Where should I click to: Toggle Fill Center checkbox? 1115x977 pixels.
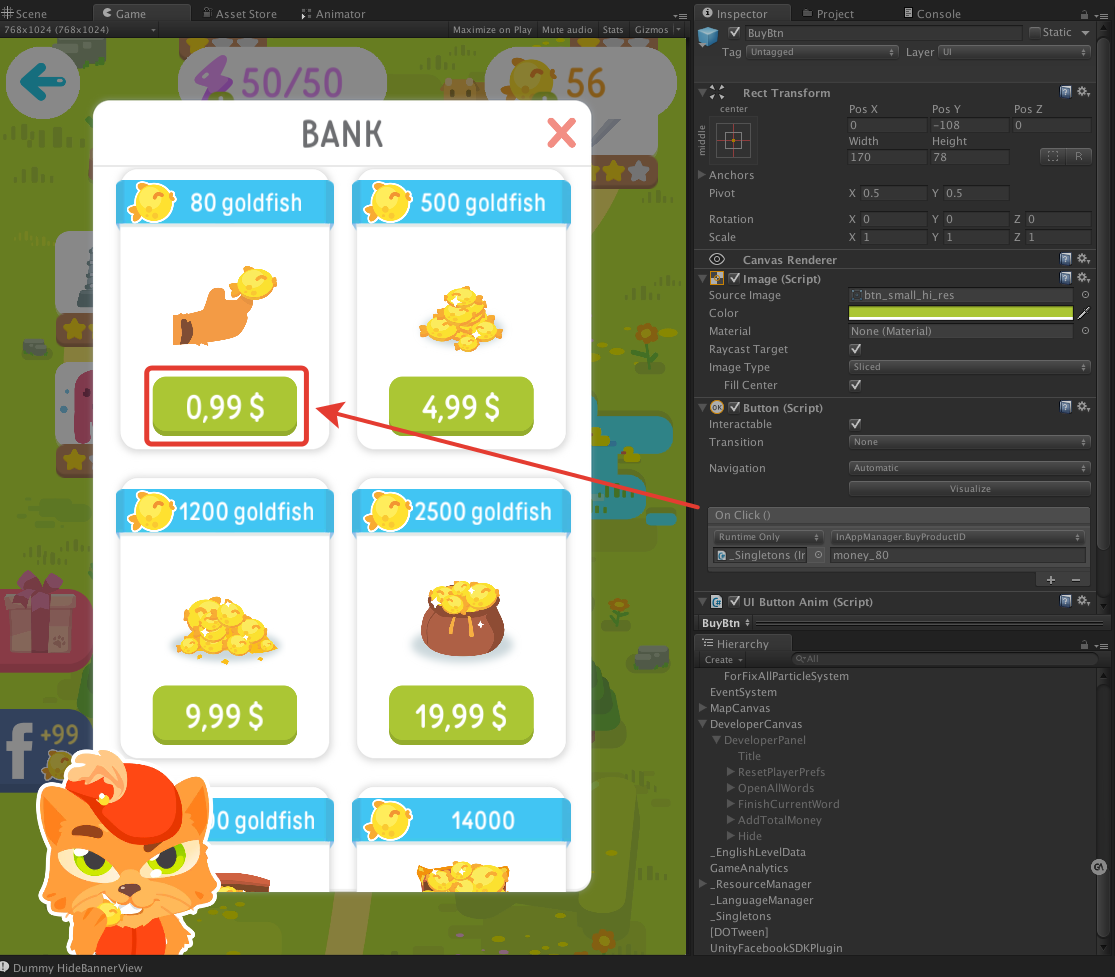(855, 385)
